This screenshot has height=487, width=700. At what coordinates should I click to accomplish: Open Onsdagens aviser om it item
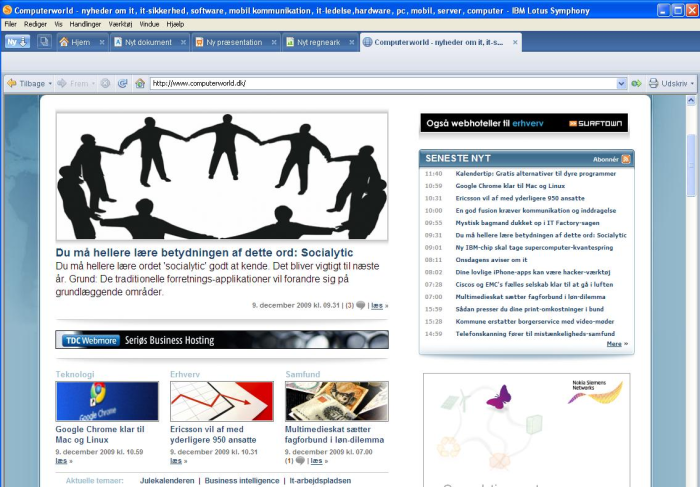[x=491, y=260]
